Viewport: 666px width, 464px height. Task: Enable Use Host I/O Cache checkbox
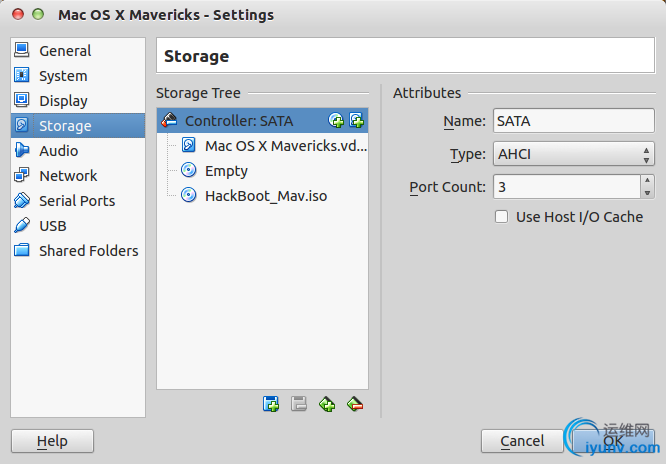coord(502,217)
